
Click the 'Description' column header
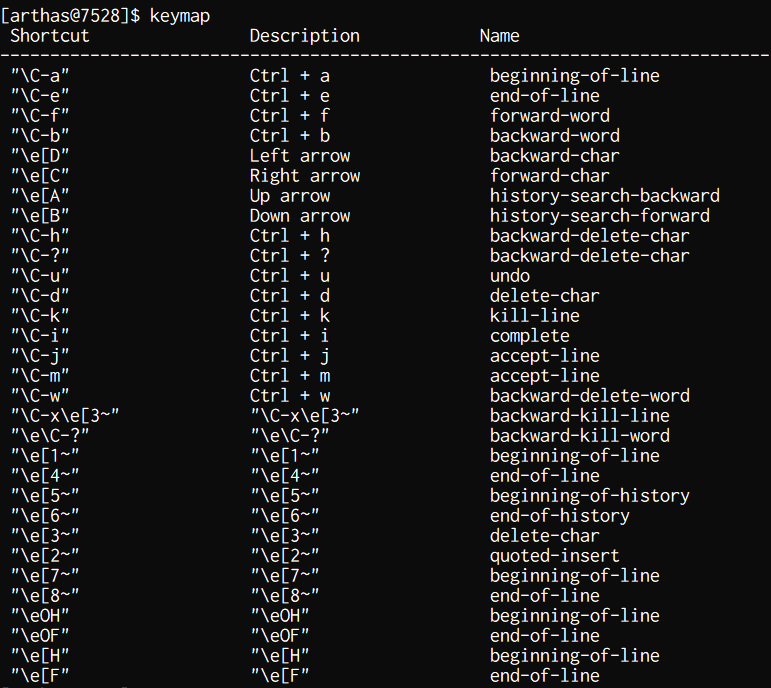pos(304,35)
